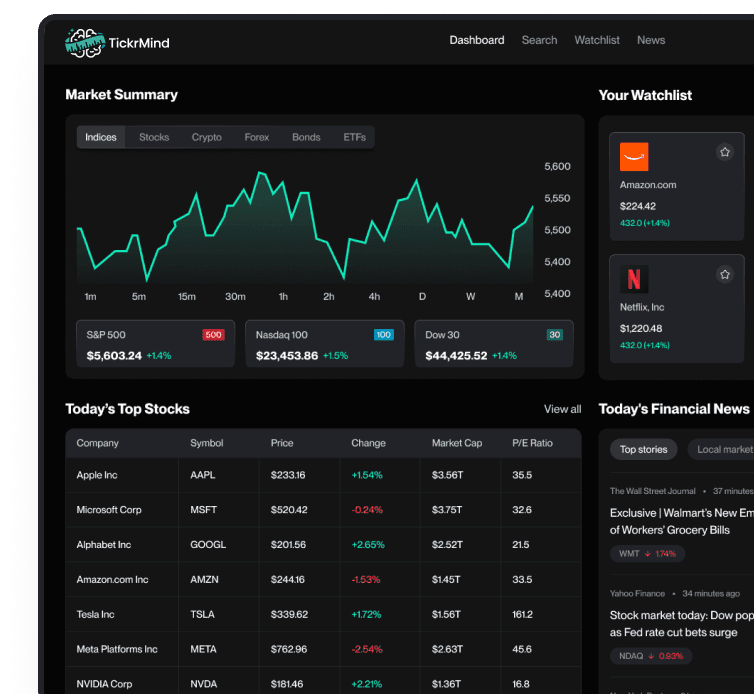Click the Netflix $1,220.48 price
The height and width of the screenshot is (694, 754).
(641, 328)
